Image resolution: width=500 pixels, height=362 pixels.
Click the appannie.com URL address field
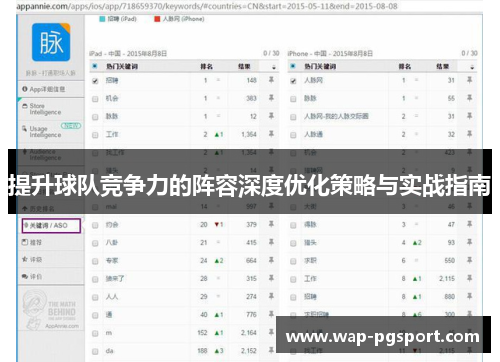pyautogui.click(x=207, y=6)
